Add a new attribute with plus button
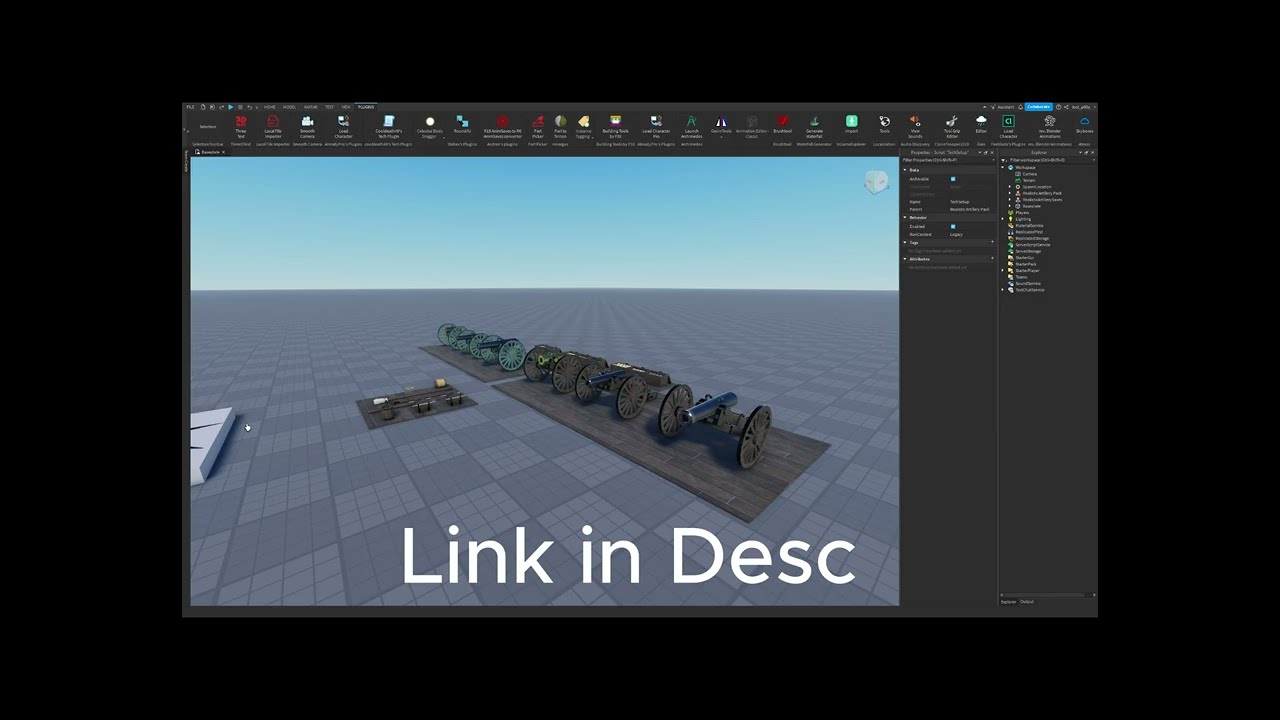 coord(992,258)
